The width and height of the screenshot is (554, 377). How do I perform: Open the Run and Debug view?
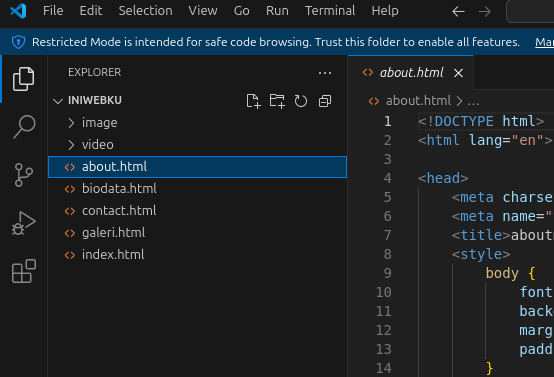pos(24,223)
